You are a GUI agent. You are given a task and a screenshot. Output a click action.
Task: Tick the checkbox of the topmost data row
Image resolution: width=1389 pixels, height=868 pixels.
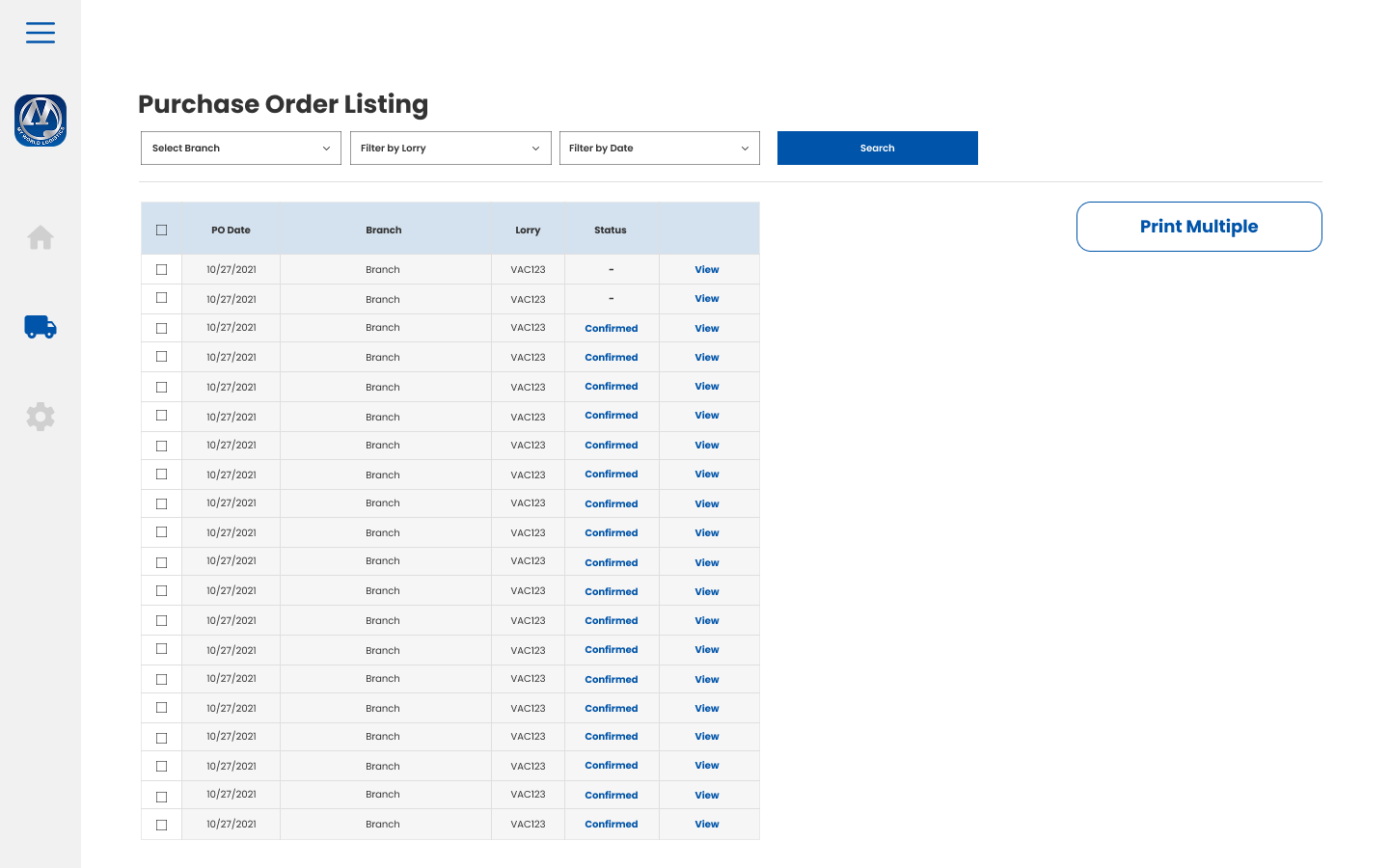pos(161,270)
